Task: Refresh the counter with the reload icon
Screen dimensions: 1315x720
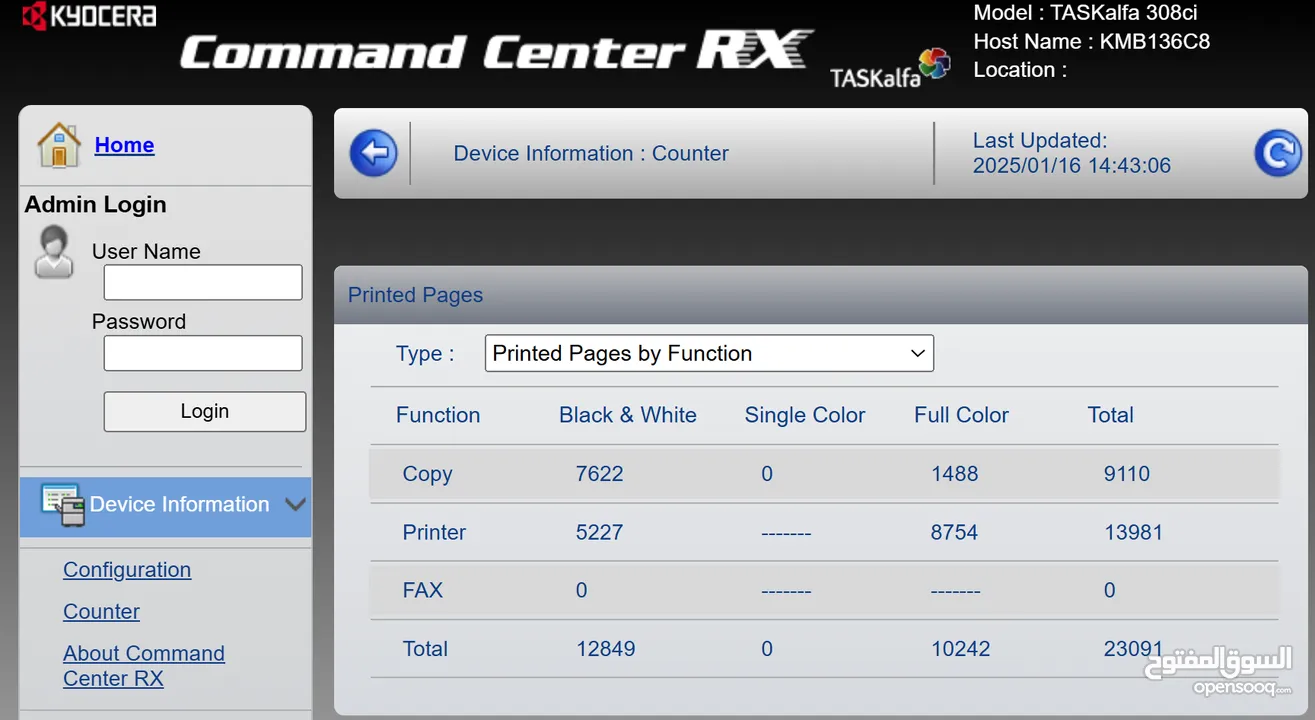Action: pyautogui.click(x=1278, y=153)
